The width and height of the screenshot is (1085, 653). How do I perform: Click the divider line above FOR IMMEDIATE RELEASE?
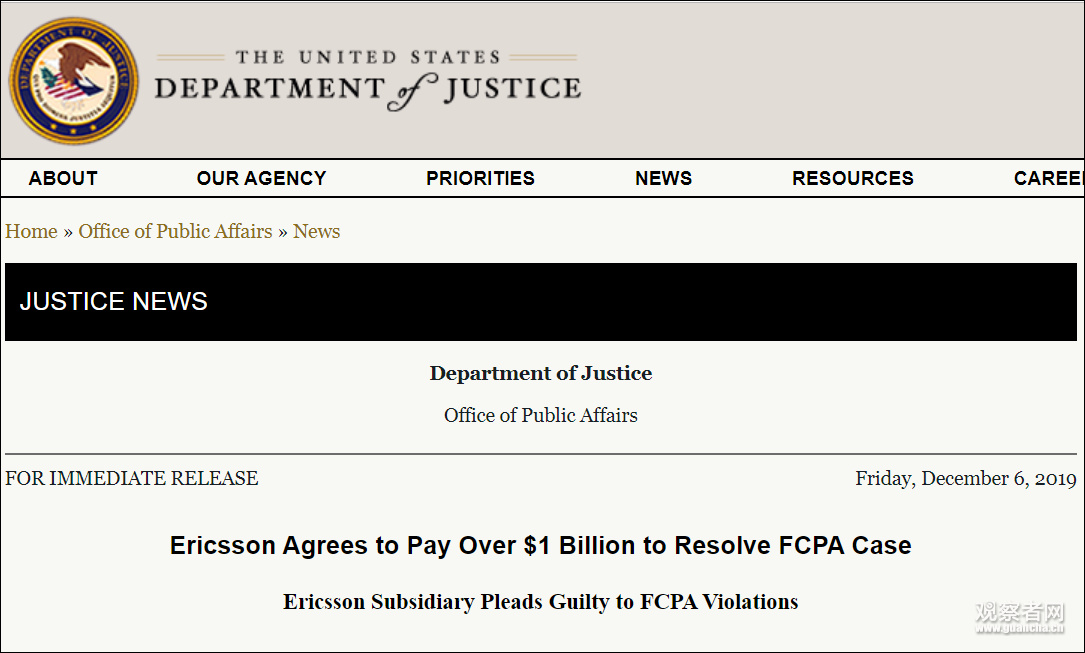click(540, 454)
